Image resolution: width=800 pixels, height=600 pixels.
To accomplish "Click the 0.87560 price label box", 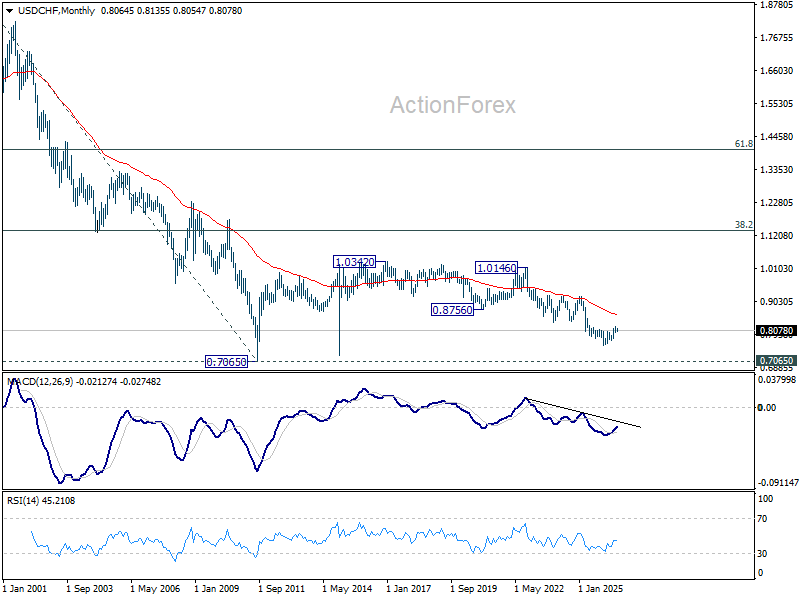I will [x=453, y=310].
